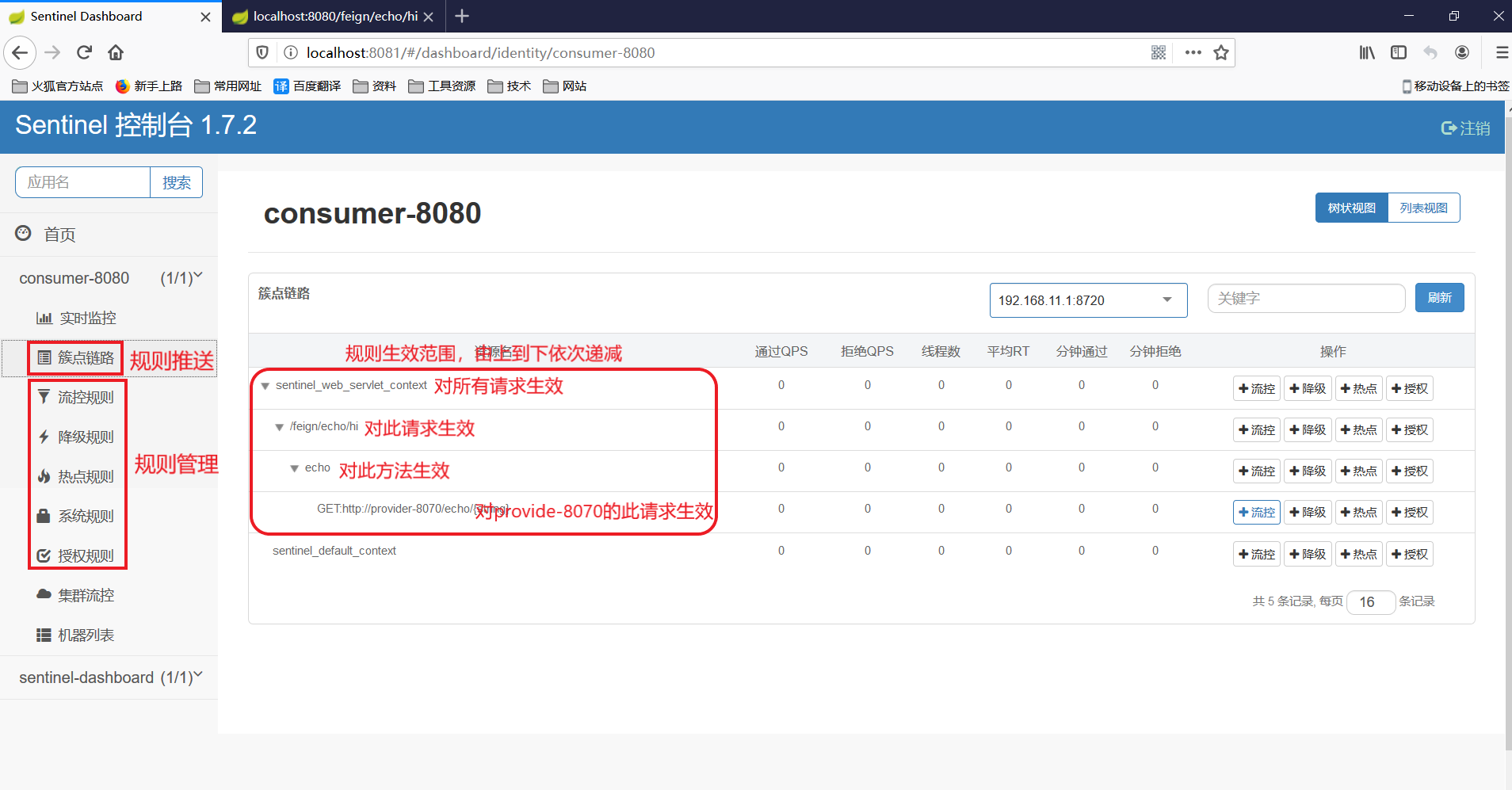Screen dimensions: 1512x790
Task: Switch to 树状视图 tree view
Action: 1352,208
